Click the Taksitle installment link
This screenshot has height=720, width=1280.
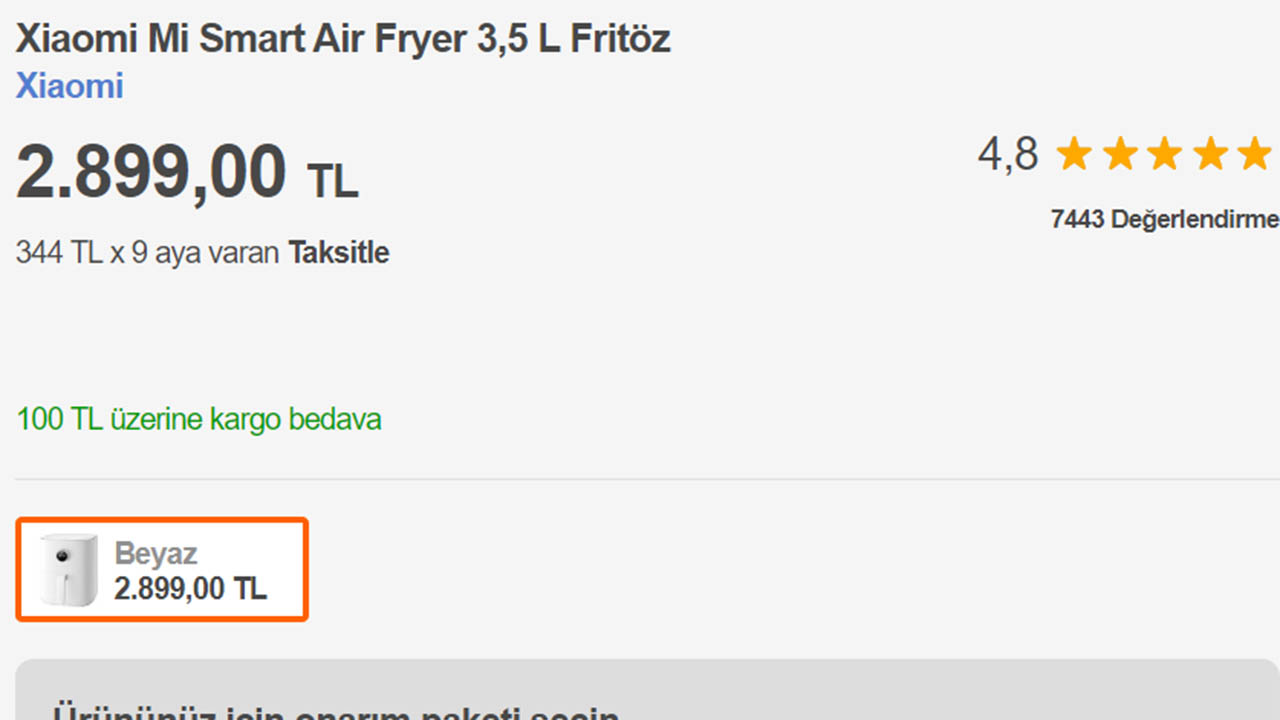(338, 253)
